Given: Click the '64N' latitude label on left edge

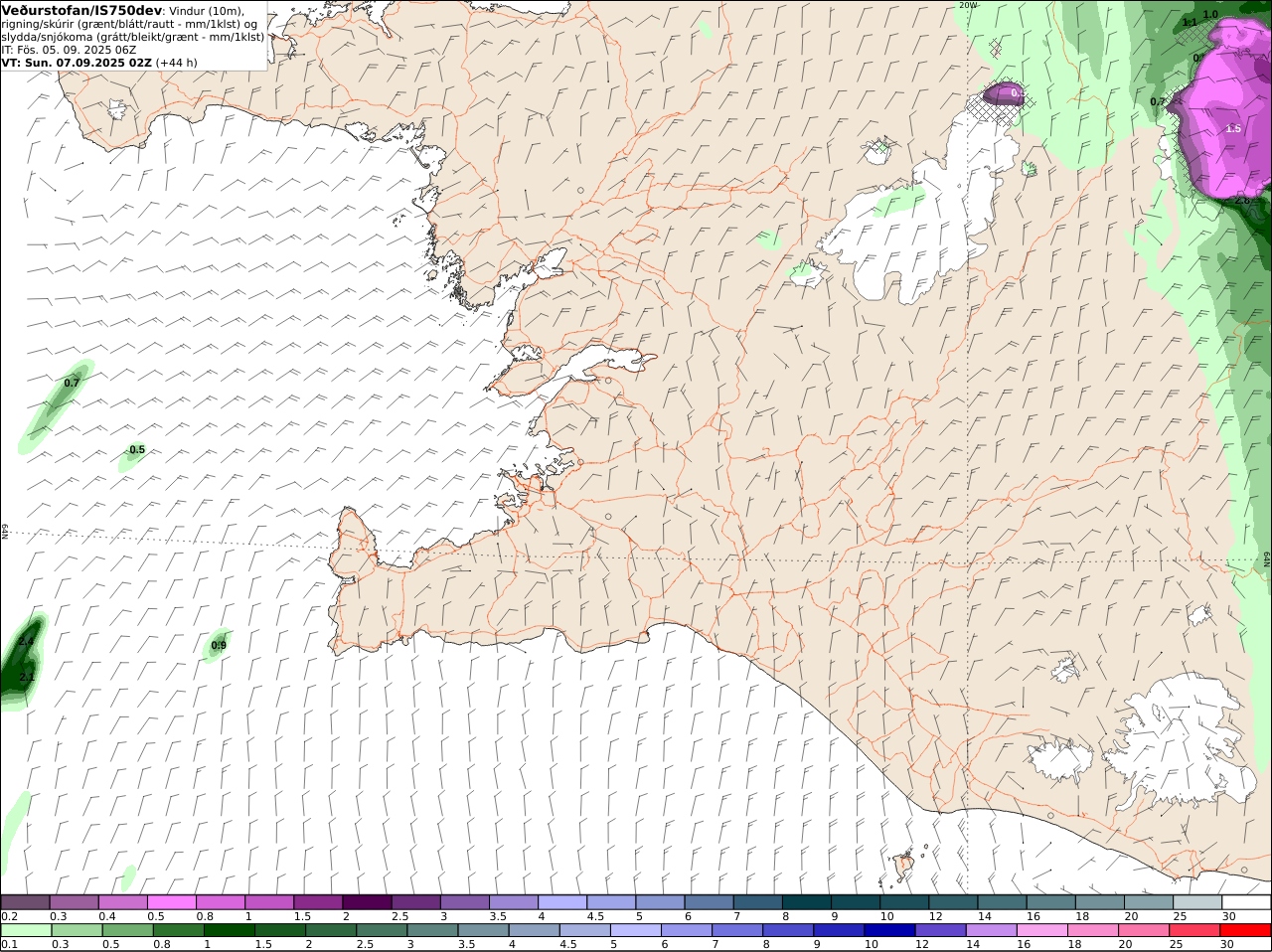Looking at the screenshot, I should pos(5,531).
